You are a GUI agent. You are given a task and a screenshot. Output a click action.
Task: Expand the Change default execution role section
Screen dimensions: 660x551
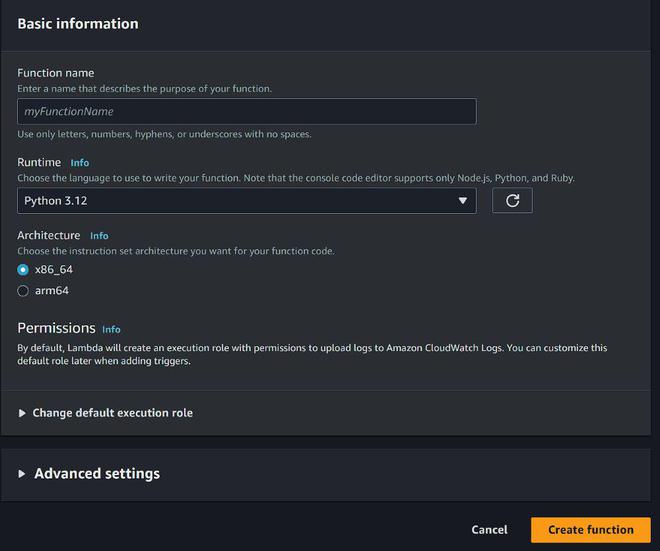click(x=112, y=413)
